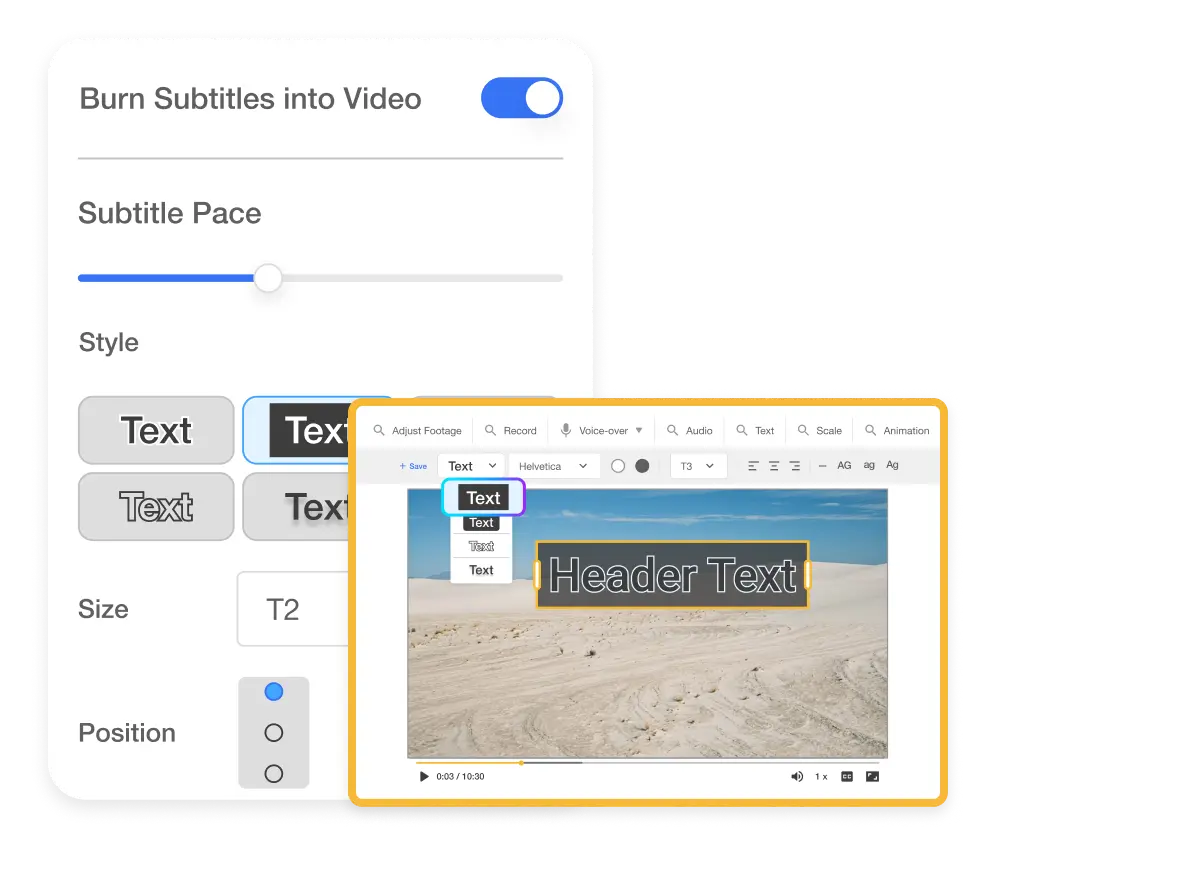Pick the white color circle
Image resolution: width=1200 pixels, height=876 pixels.
[x=618, y=466]
